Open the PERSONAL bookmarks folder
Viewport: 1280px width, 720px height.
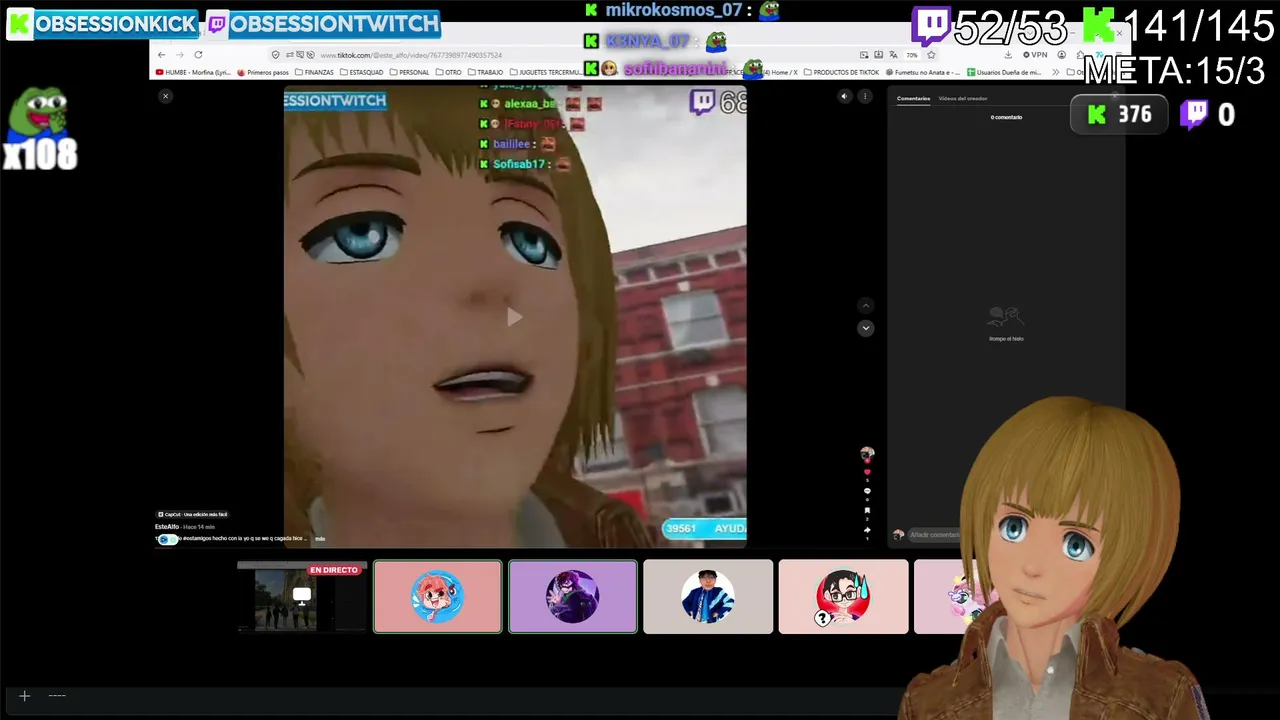tap(409, 72)
